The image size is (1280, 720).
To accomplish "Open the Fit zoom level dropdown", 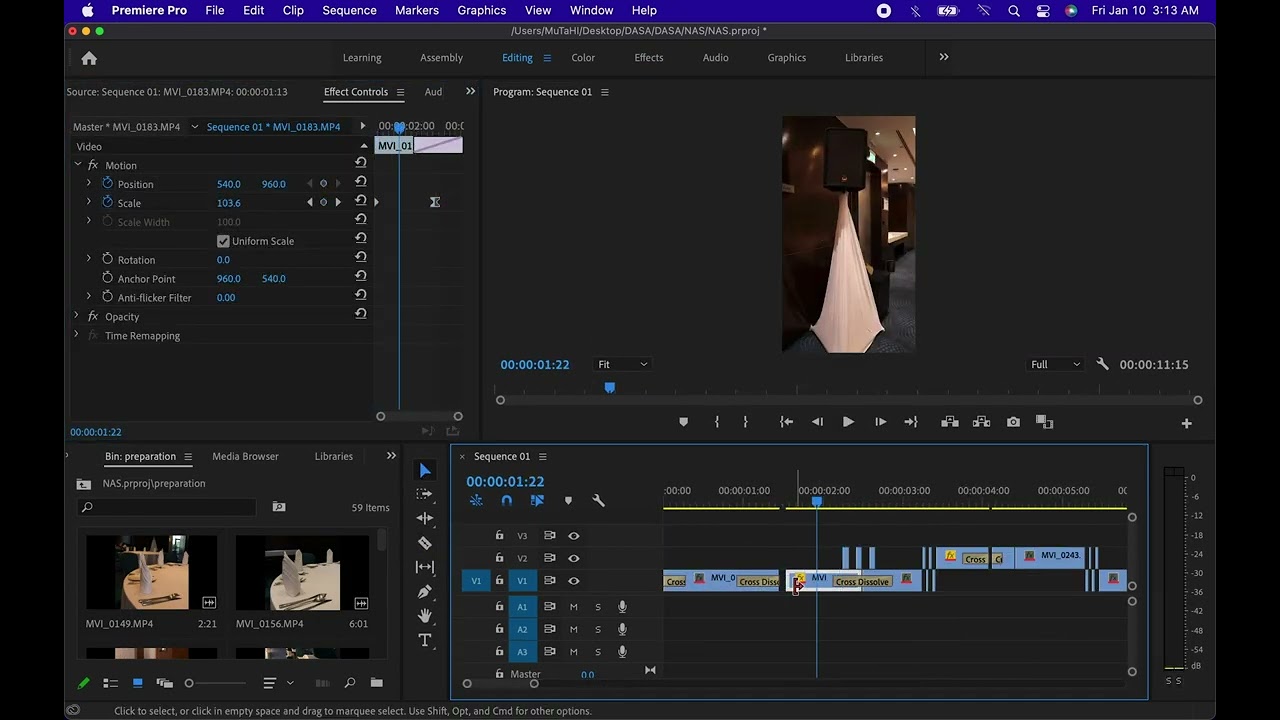I will pos(622,364).
